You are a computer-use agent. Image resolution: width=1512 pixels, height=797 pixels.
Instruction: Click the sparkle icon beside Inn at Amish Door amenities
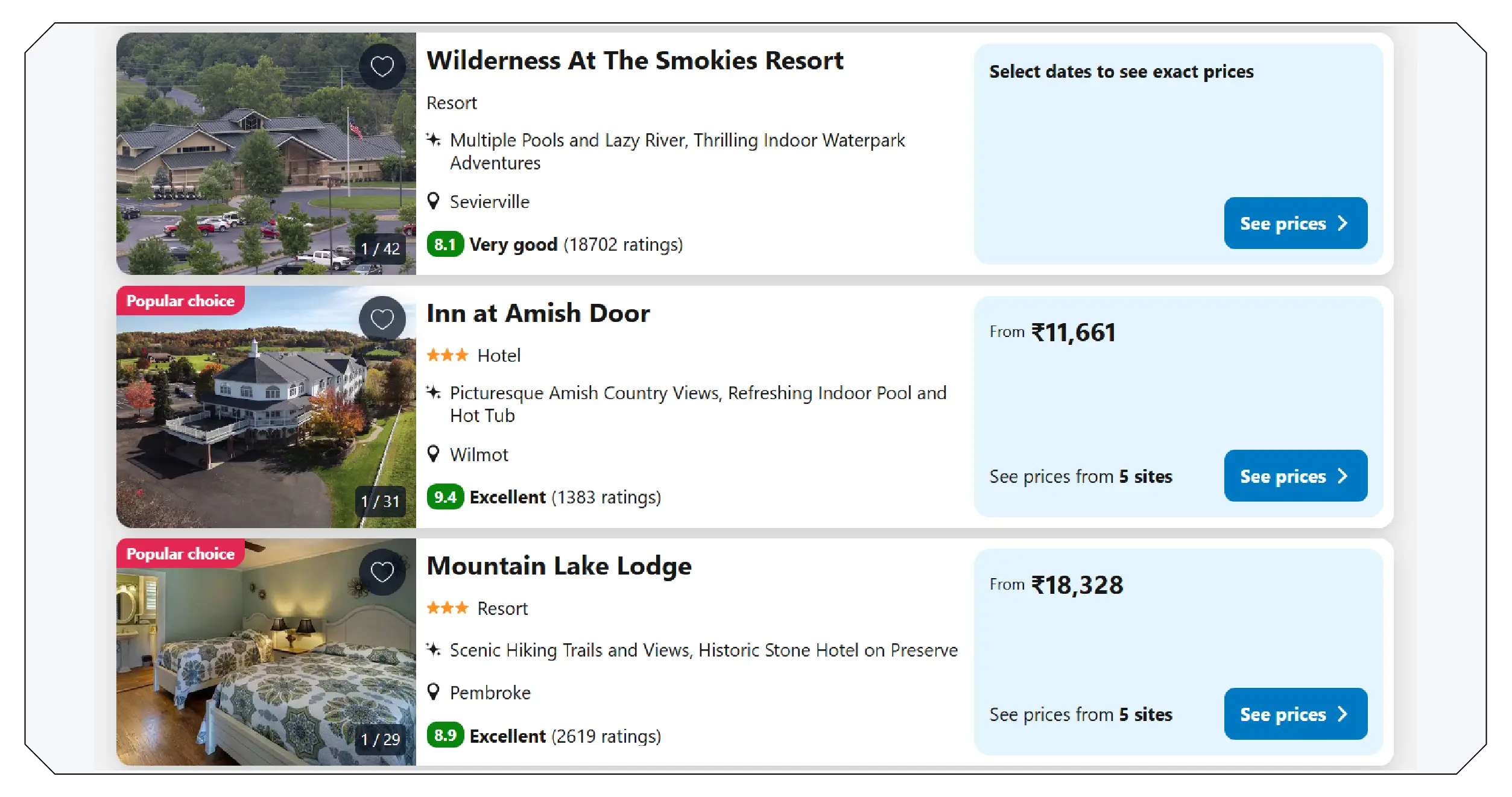pyautogui.click(x=435, y=392)
